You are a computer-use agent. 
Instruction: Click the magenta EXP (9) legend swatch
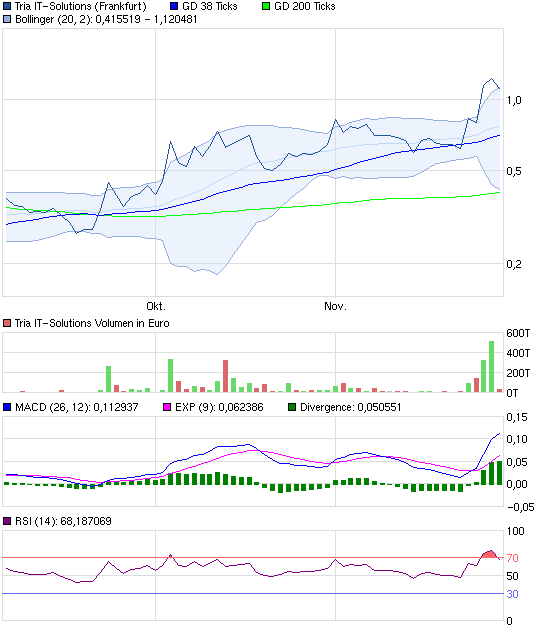167,408
